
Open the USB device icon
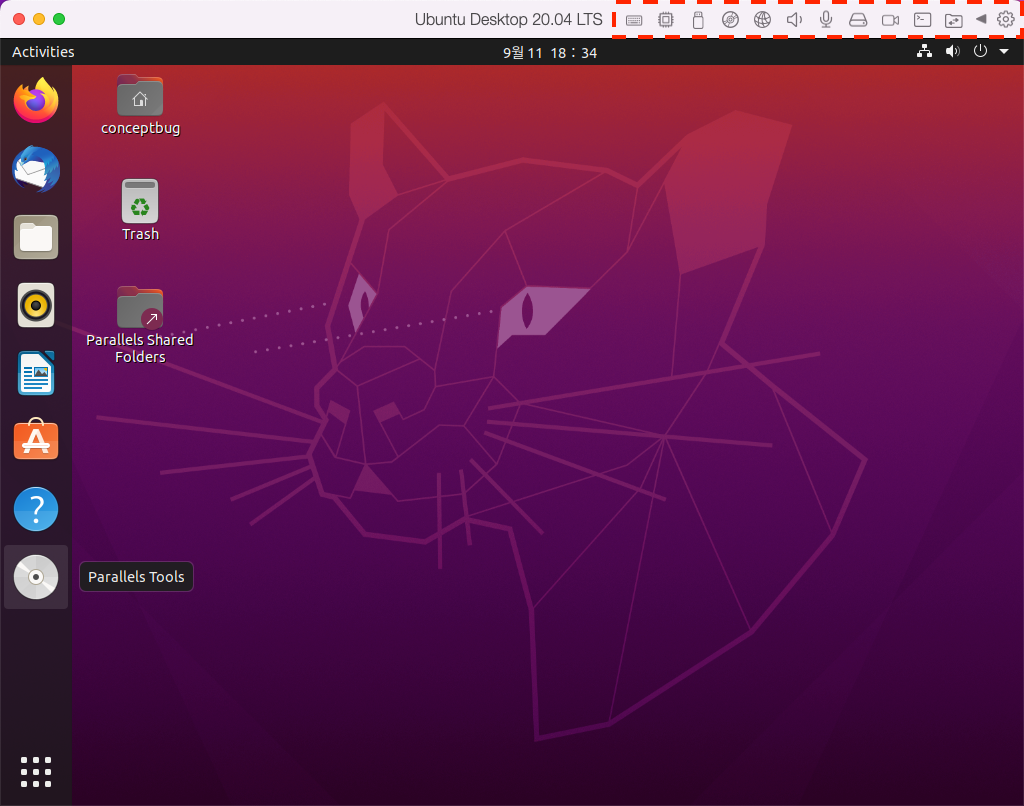coord(698,20)
